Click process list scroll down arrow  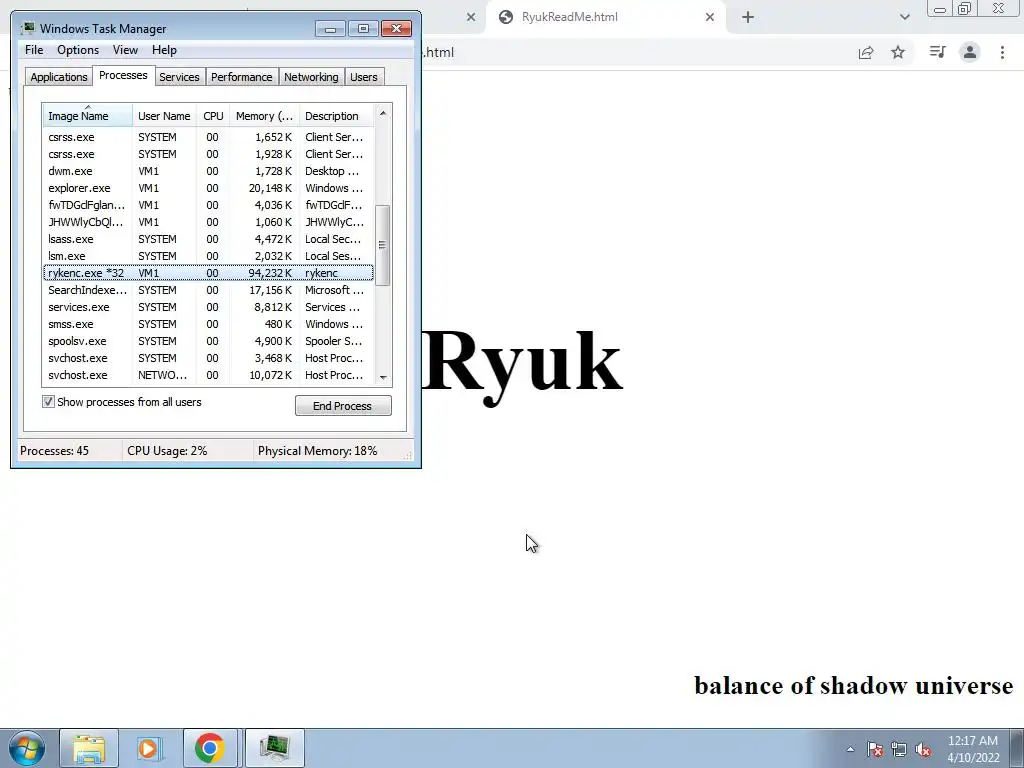tap(383, 377)
